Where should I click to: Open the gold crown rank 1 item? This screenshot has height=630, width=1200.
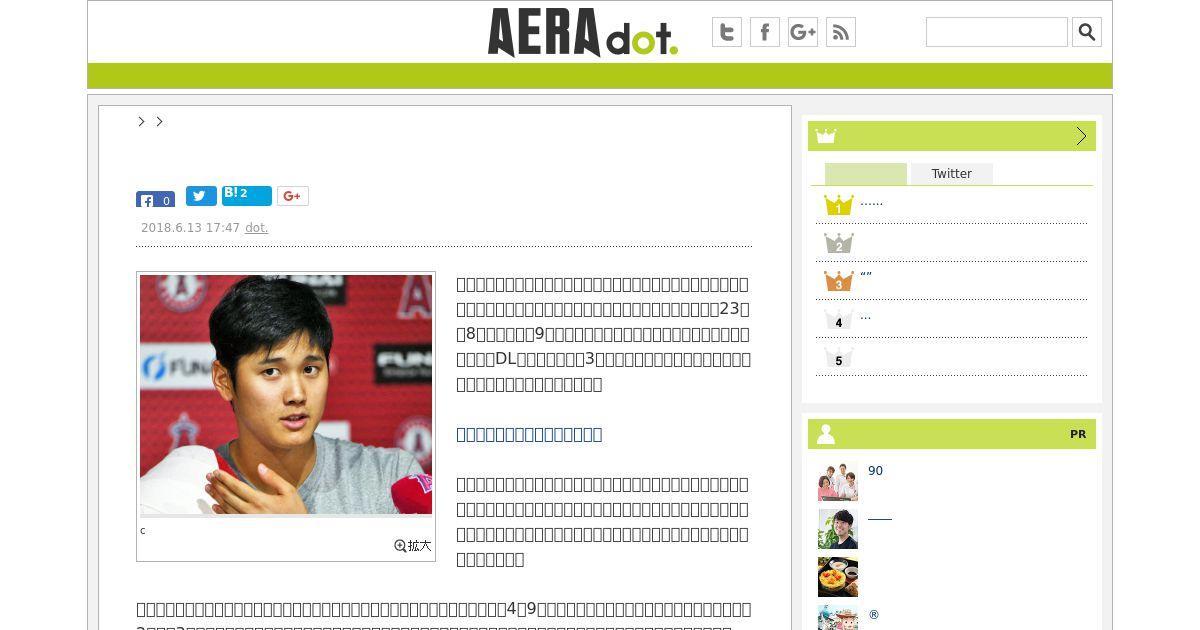pyautogui.click(x=838, y=205)
